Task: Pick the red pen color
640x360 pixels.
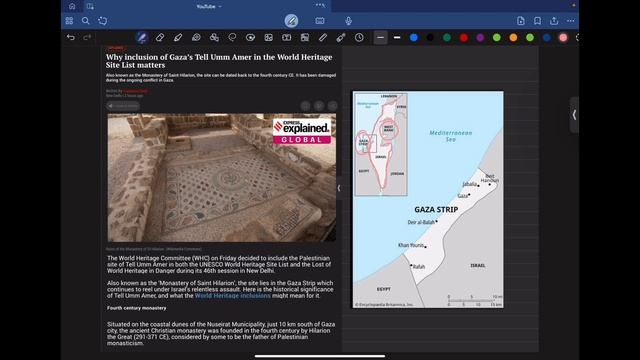Action: coord(464,38)
